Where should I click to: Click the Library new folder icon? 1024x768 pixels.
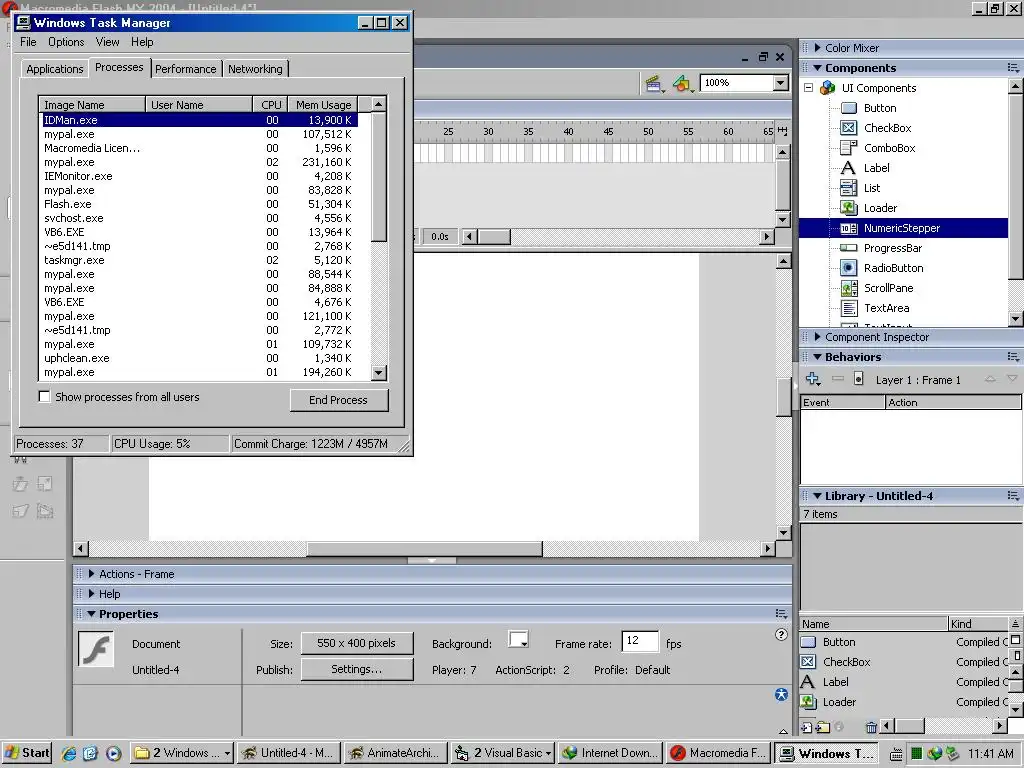(x=823, y=727)
